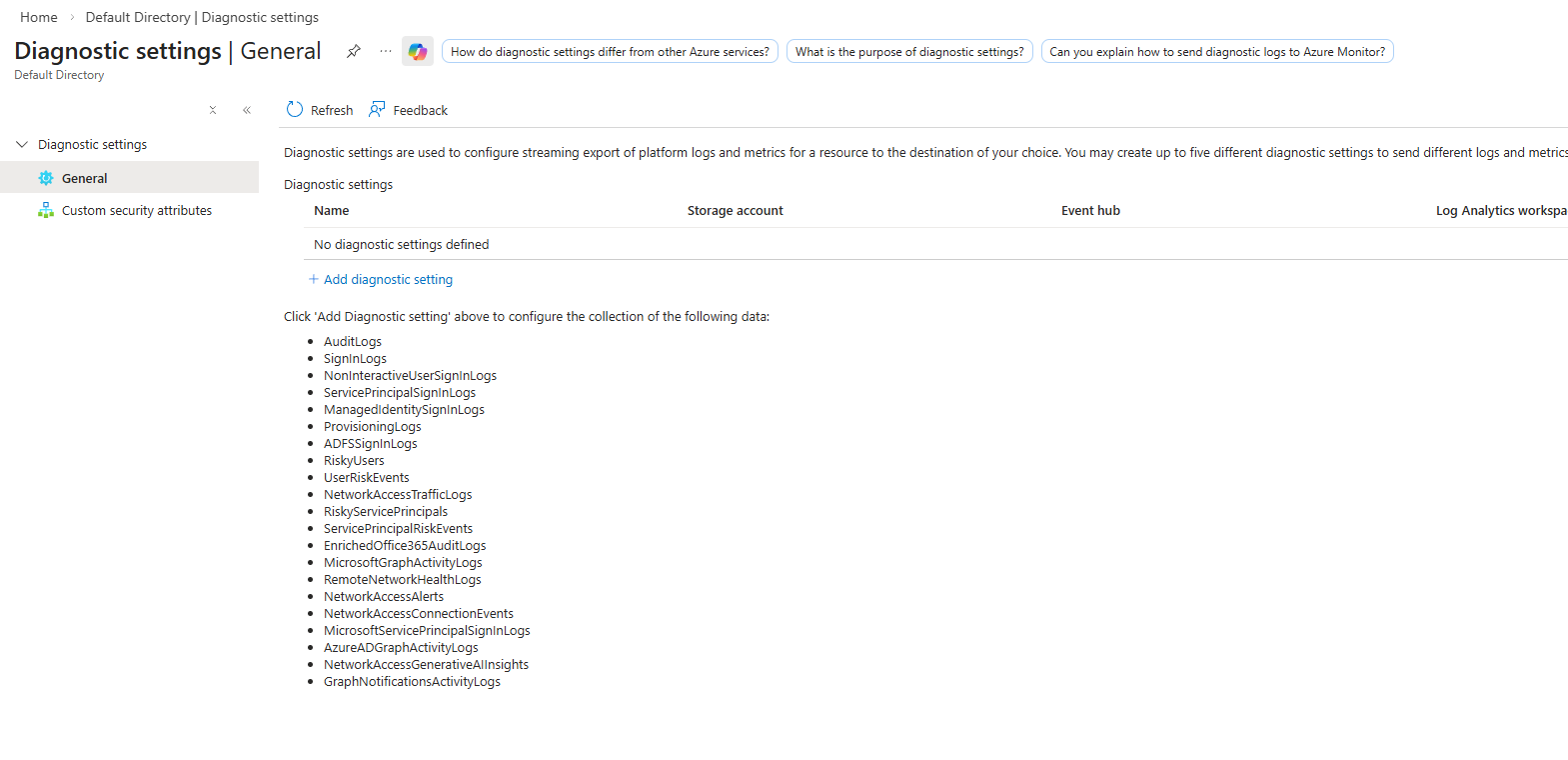Click the Storage account column header
The image size is (1568, 760).
pos(736,210)
